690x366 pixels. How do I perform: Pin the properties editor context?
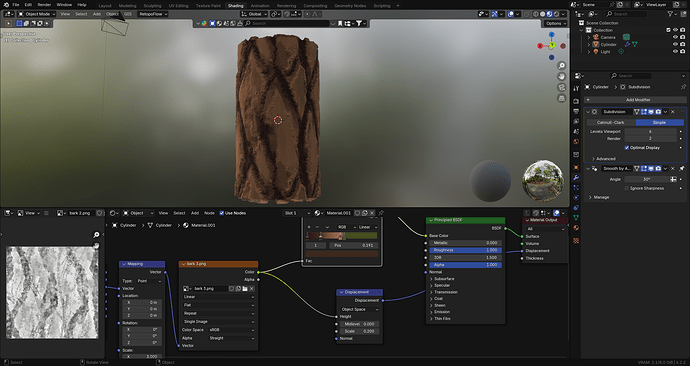click(683, 87)
